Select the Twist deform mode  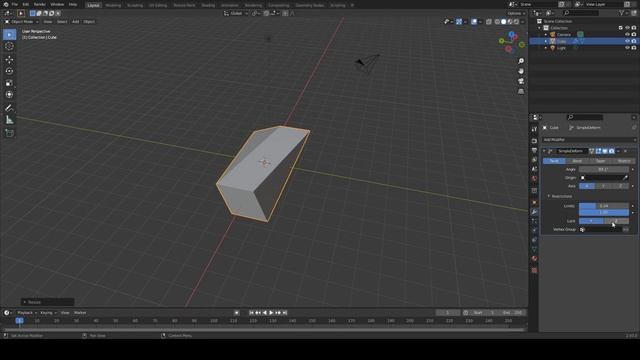(554, 161)
